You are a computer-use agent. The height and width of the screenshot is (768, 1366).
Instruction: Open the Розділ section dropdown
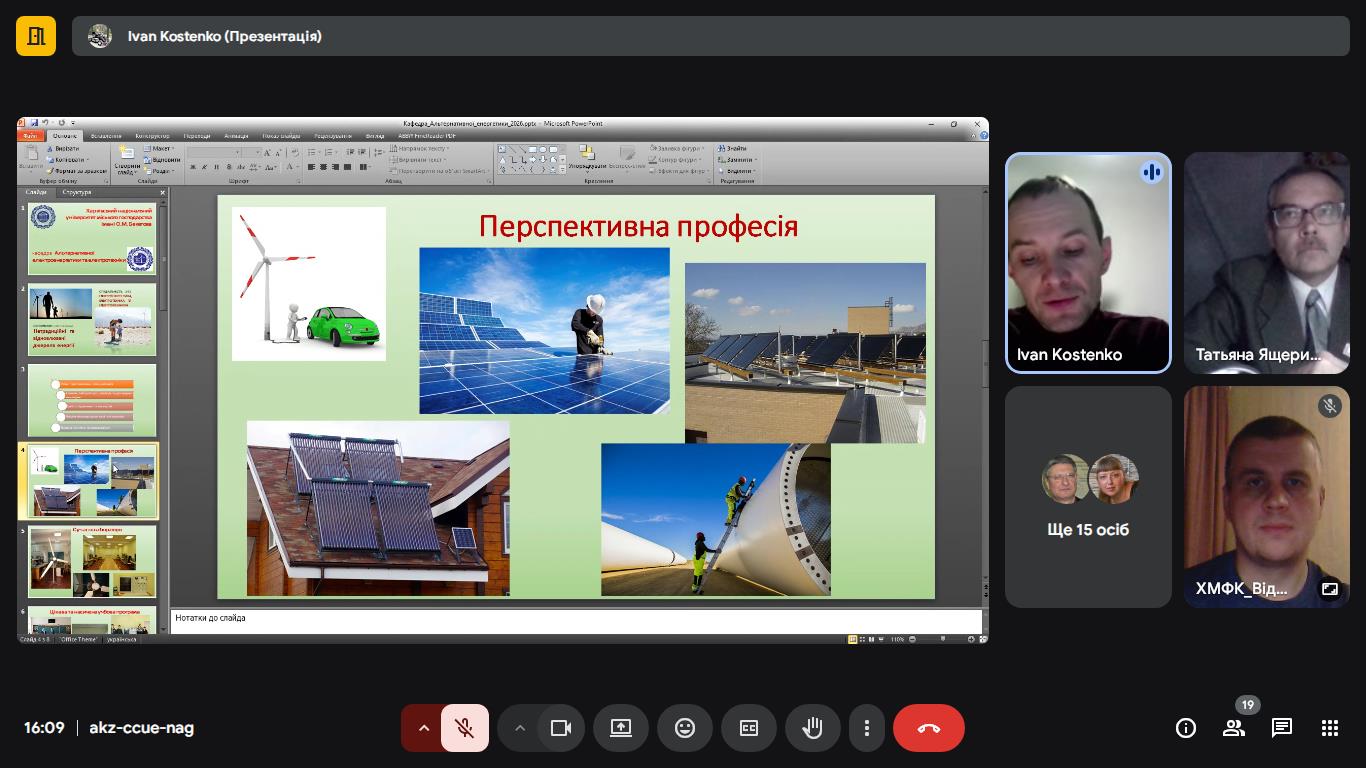(160, 171)
